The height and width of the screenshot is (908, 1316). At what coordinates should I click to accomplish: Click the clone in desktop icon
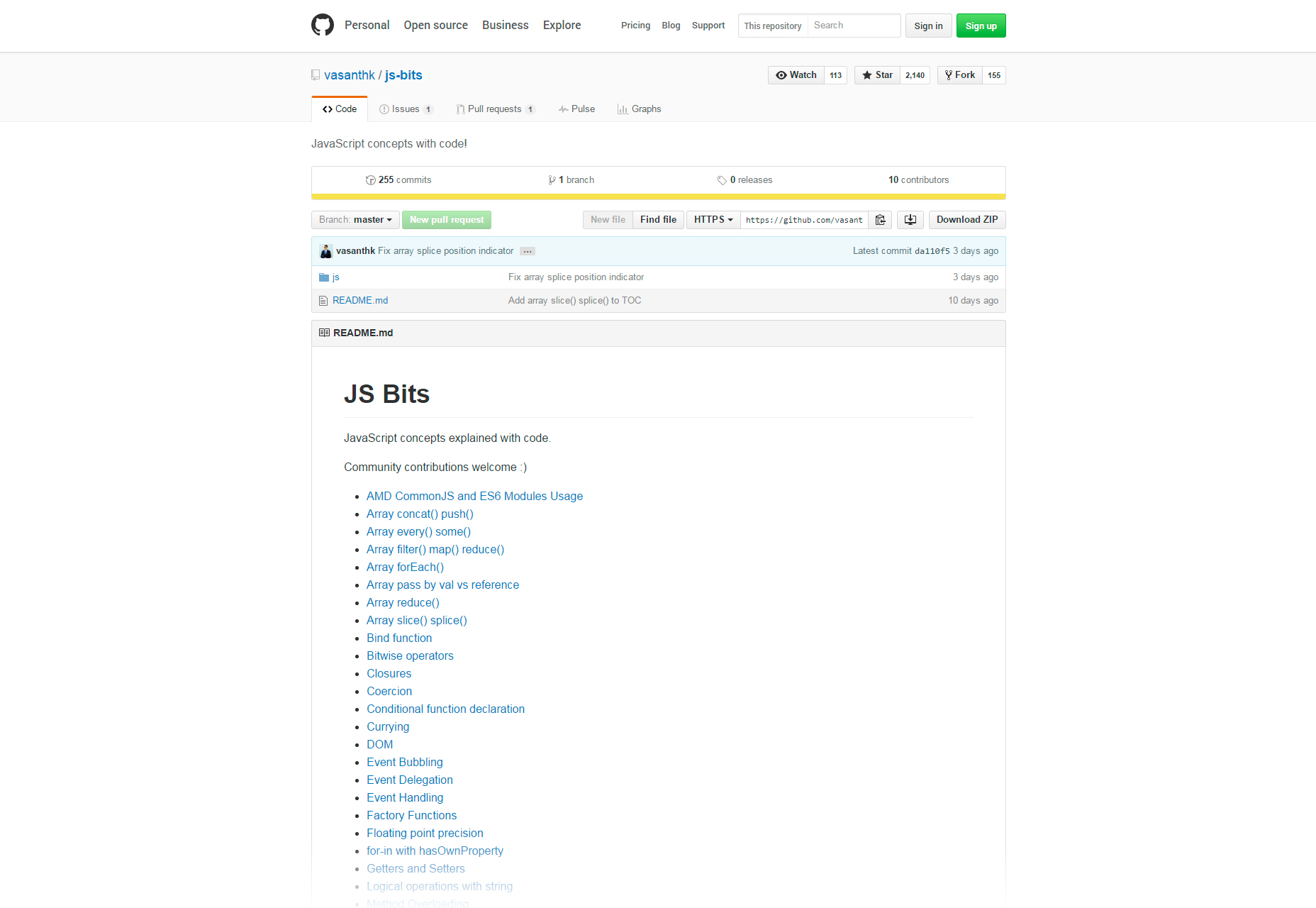pyautogui.click(x=910, y=220)
